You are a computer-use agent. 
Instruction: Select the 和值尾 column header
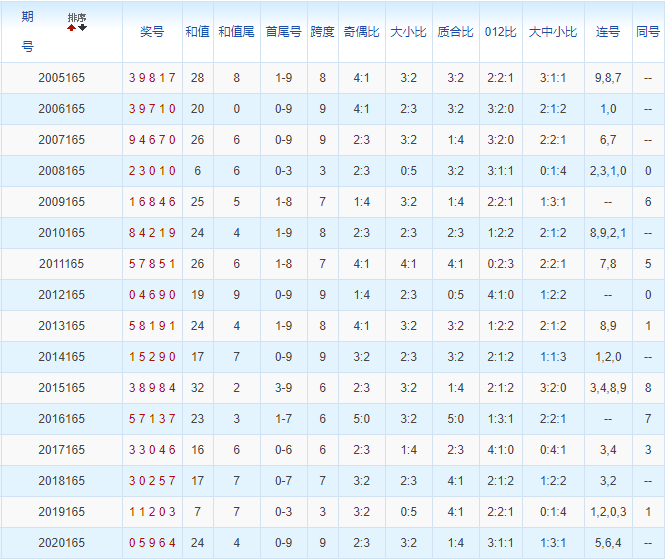coord(237,32)
